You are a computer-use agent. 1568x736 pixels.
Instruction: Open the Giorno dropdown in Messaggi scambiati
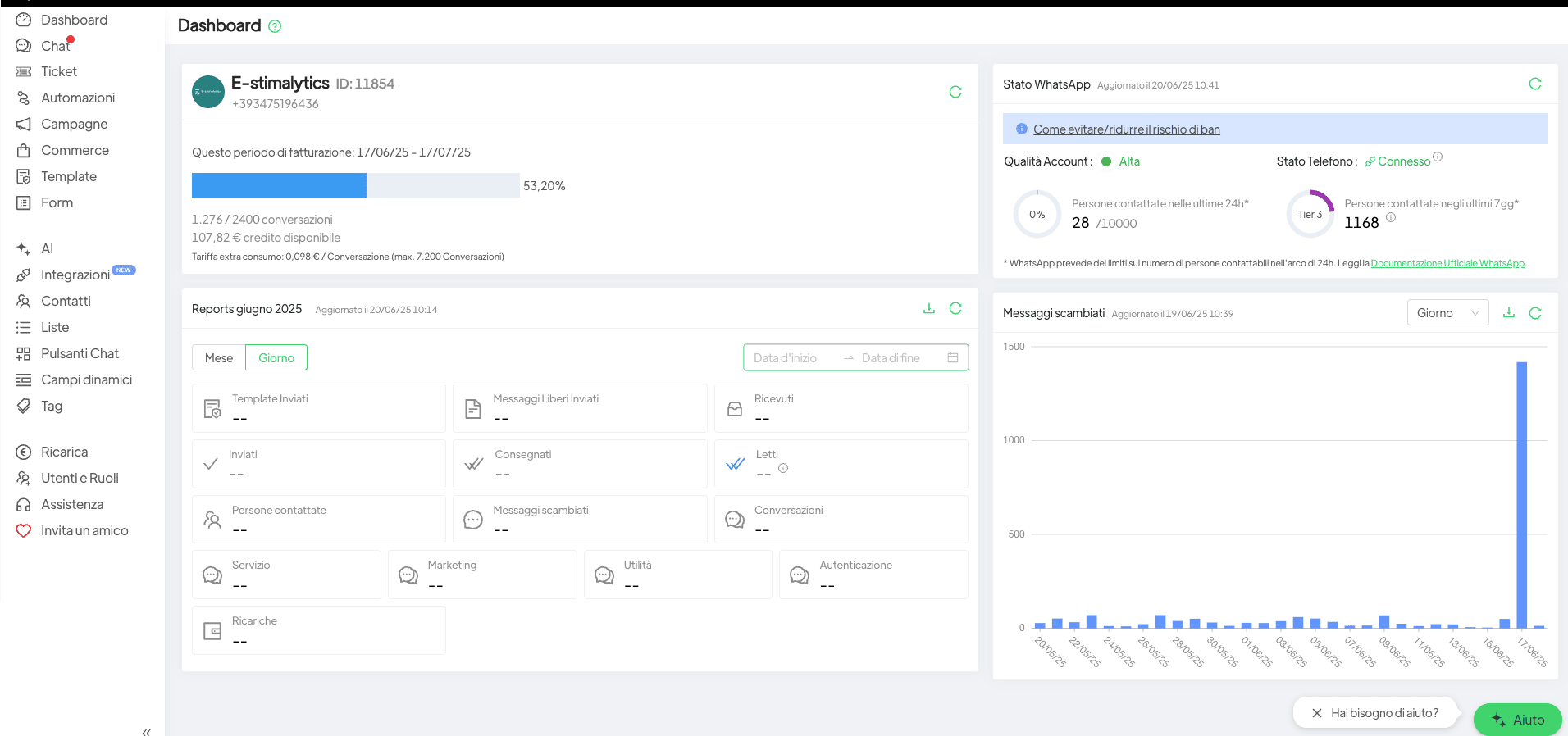[x=1447, y=312]
